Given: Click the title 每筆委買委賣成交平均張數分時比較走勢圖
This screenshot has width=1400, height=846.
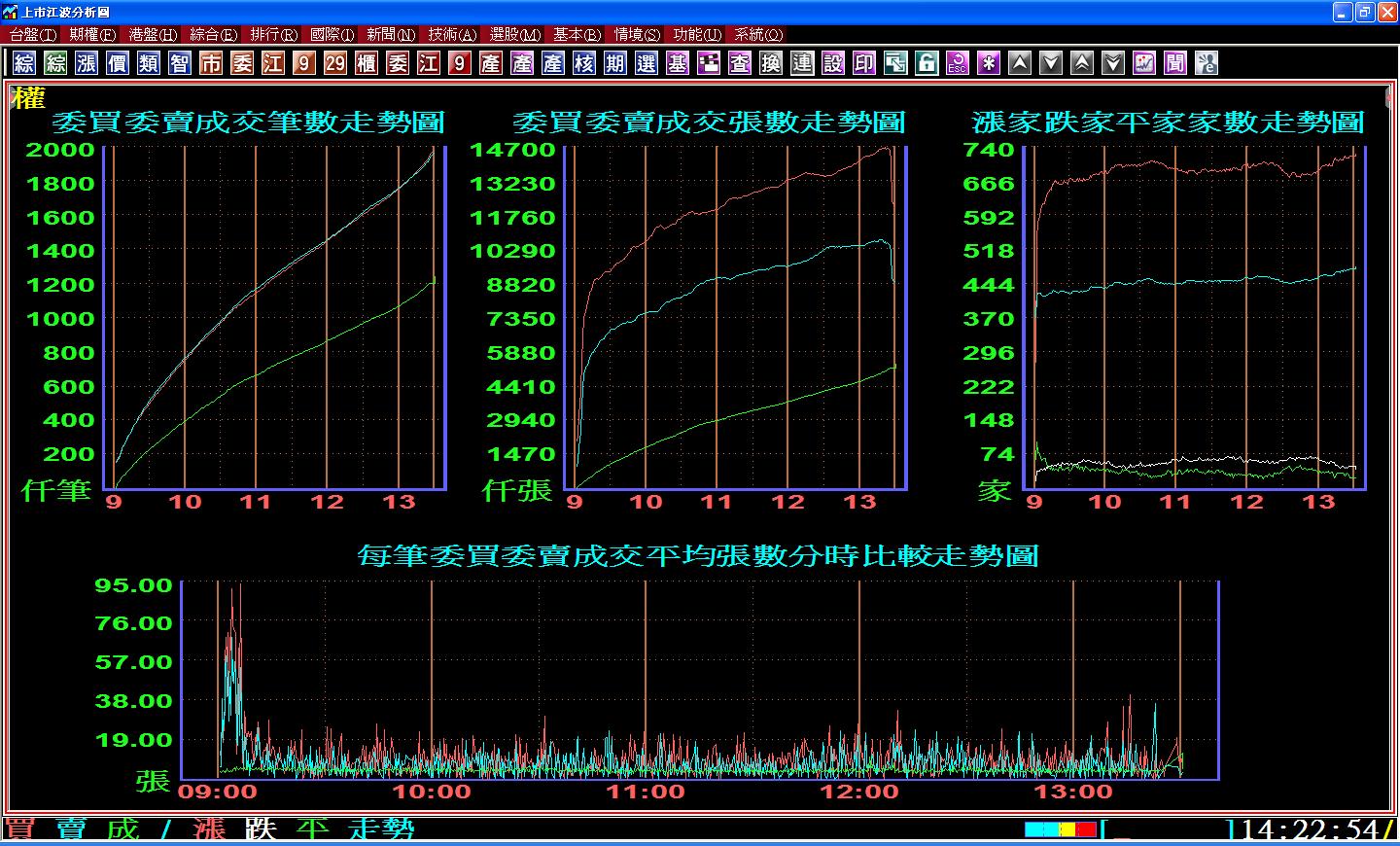Looking at the screenshot, I should pos(698,556).
